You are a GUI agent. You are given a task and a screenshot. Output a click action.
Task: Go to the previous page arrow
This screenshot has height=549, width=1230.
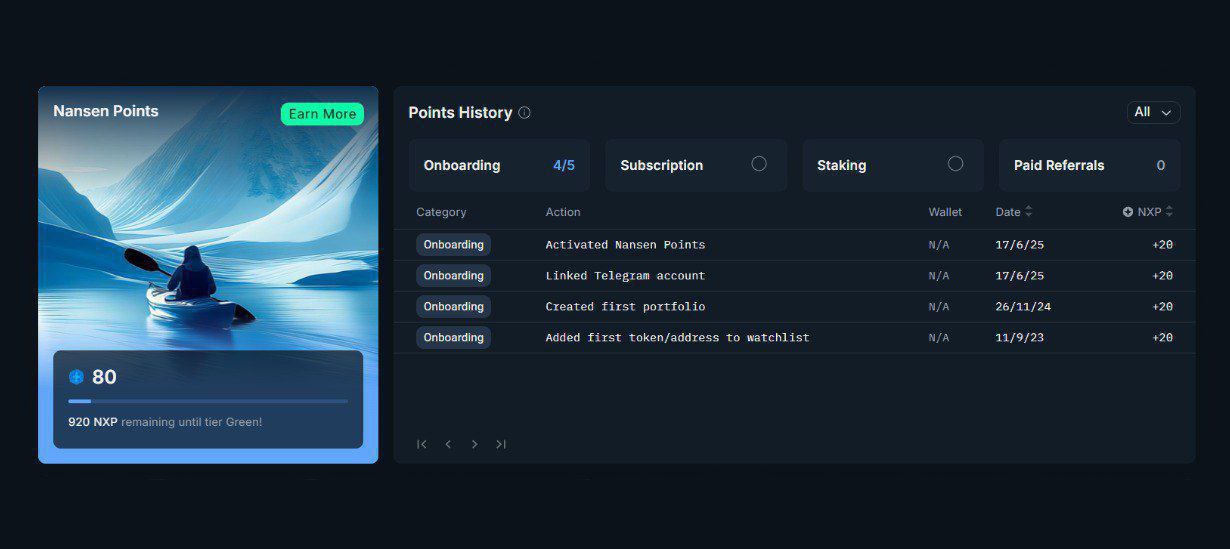(448, 444)
